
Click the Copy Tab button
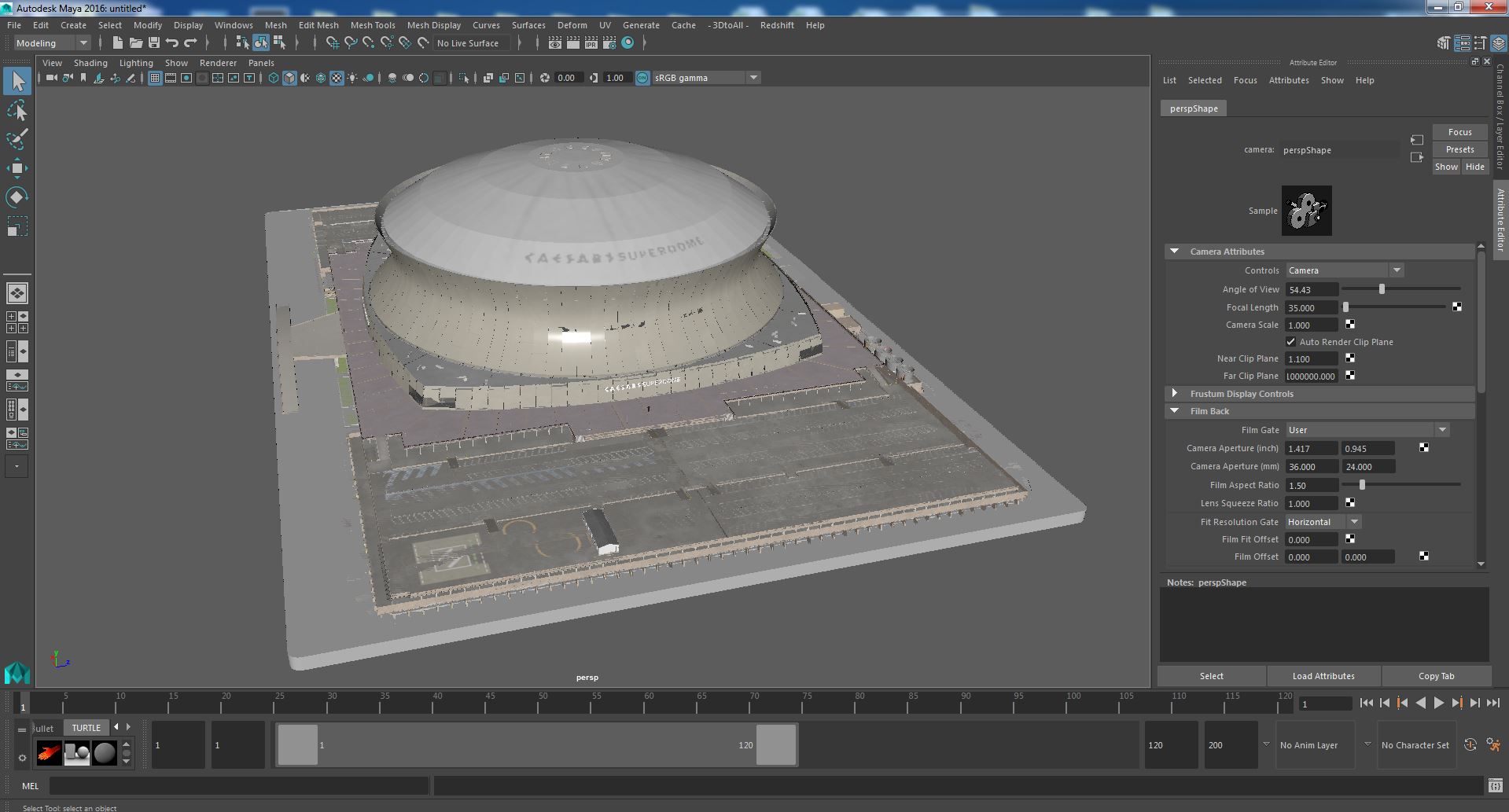coord(1436,676)
